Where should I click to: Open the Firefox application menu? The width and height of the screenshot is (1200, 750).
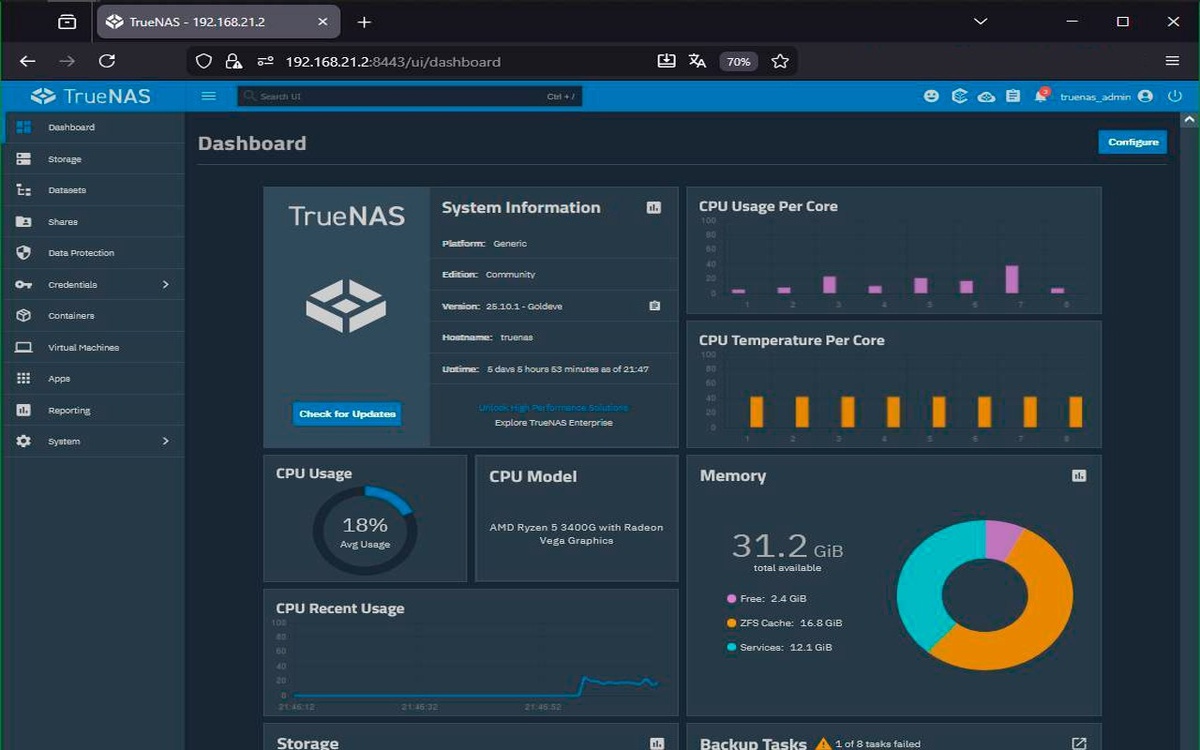(1172, 61)
